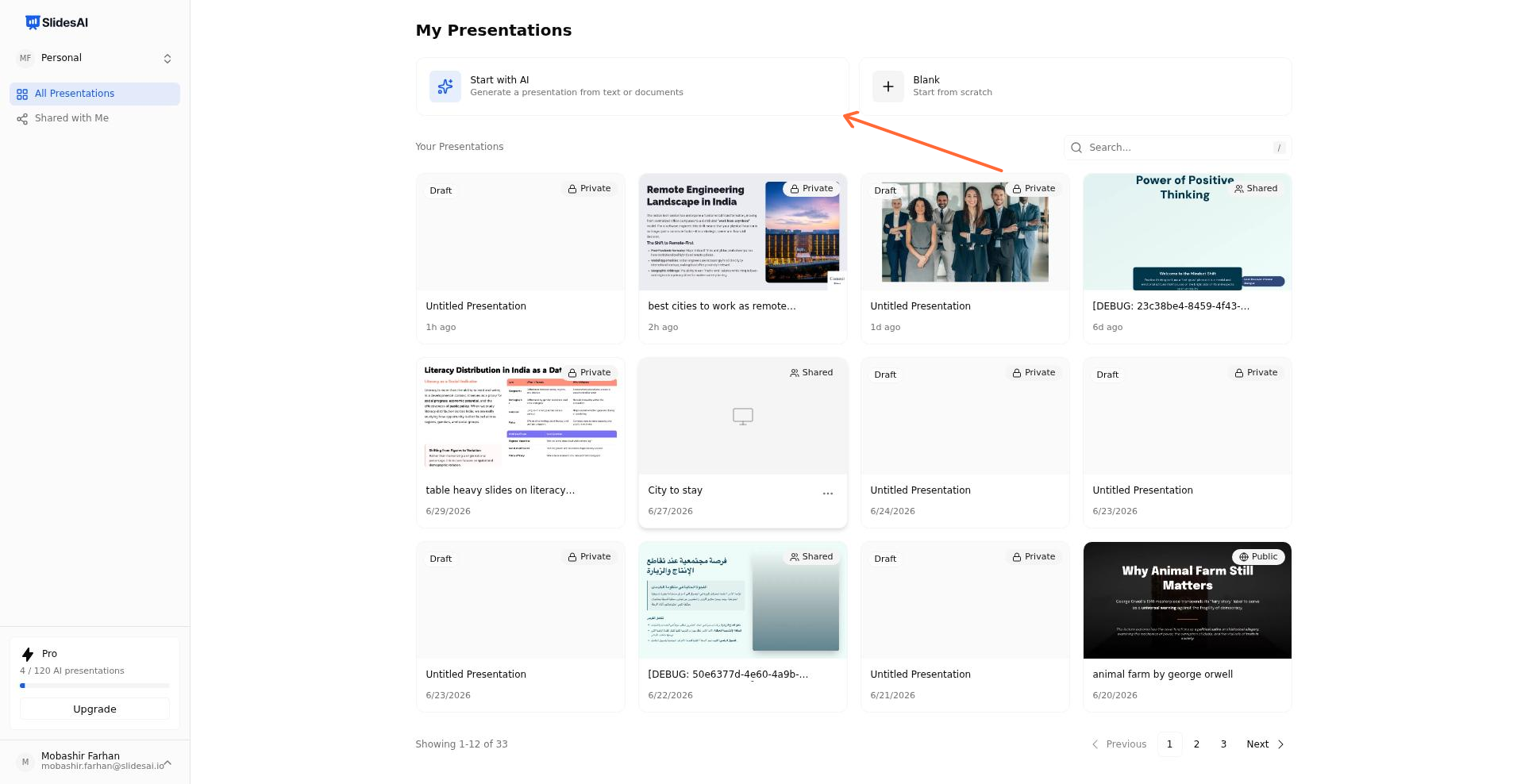Click the Start with AI sparkle icon
The width and height of the screenshot is (1517, 784).
click(x=445, y=86)
